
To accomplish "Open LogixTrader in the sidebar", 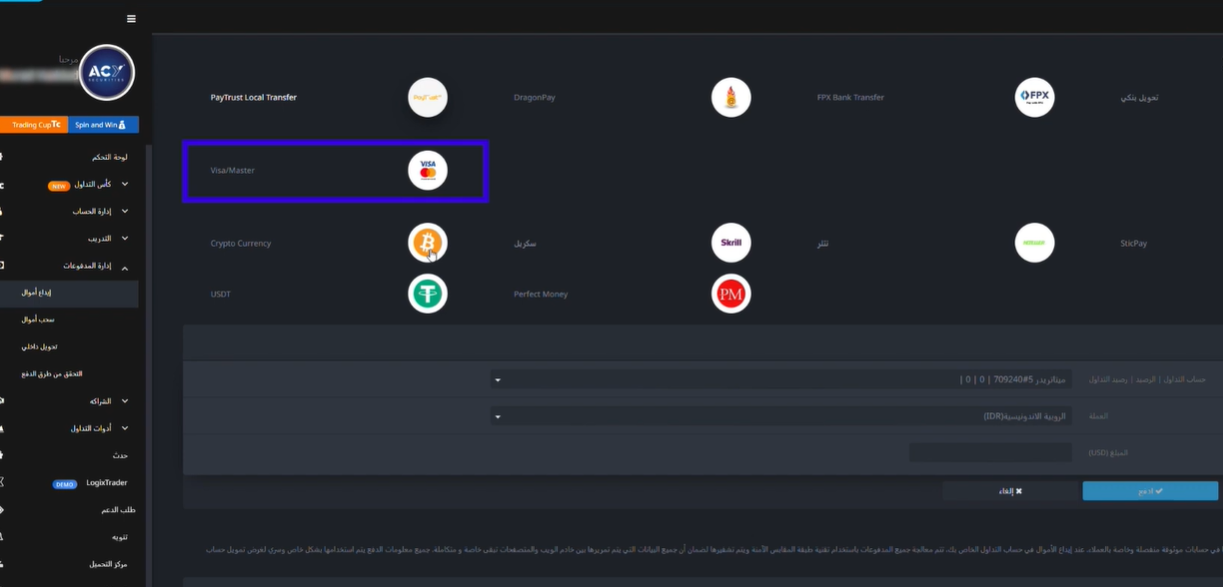I will click(106, 483).
